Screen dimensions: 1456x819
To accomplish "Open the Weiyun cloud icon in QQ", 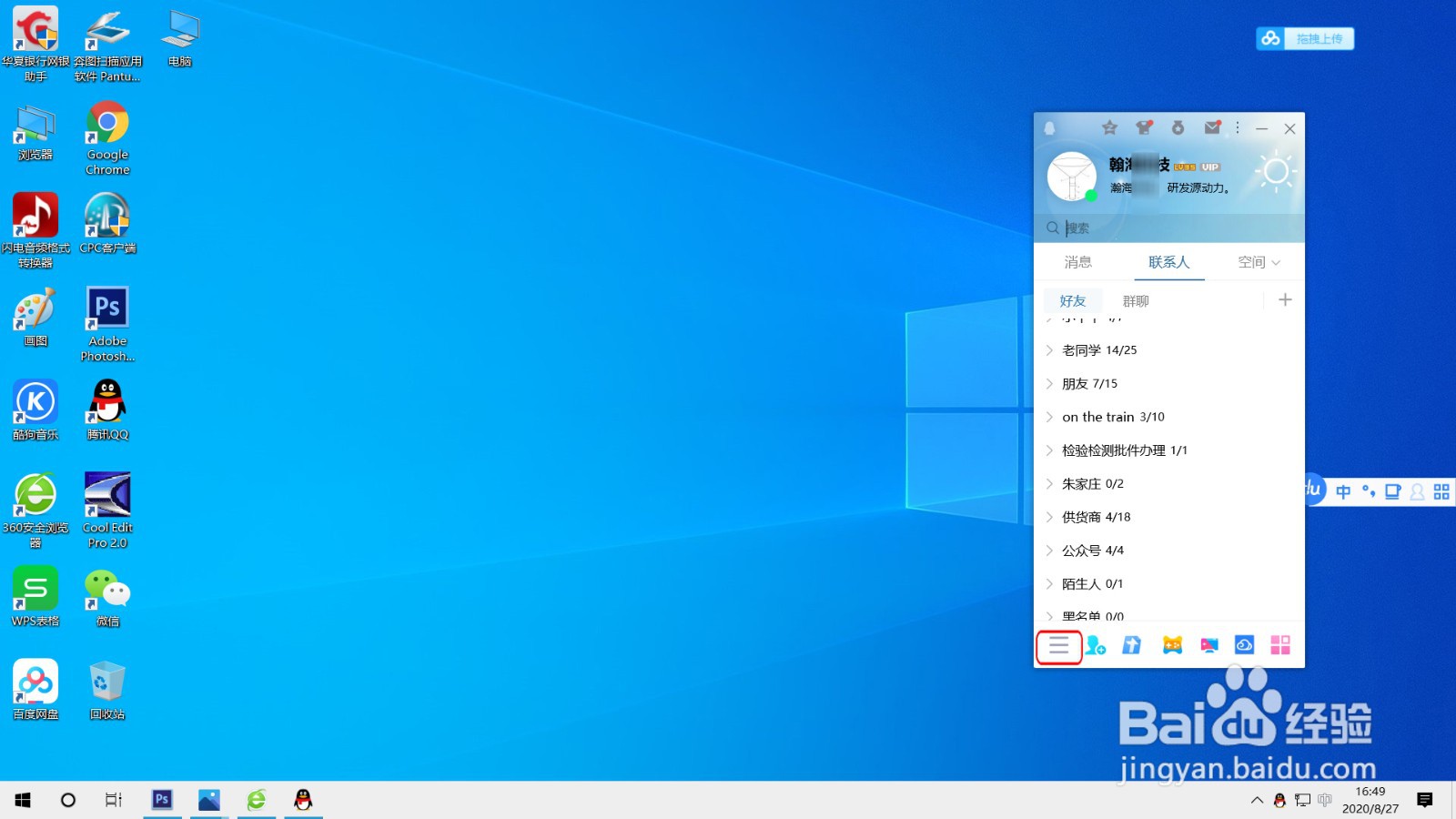I will click(1244, 645).
